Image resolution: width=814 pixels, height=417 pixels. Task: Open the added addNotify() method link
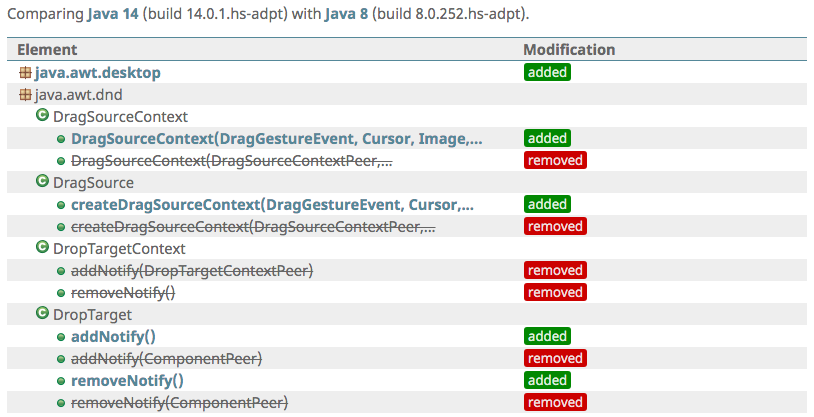point(113,337)
